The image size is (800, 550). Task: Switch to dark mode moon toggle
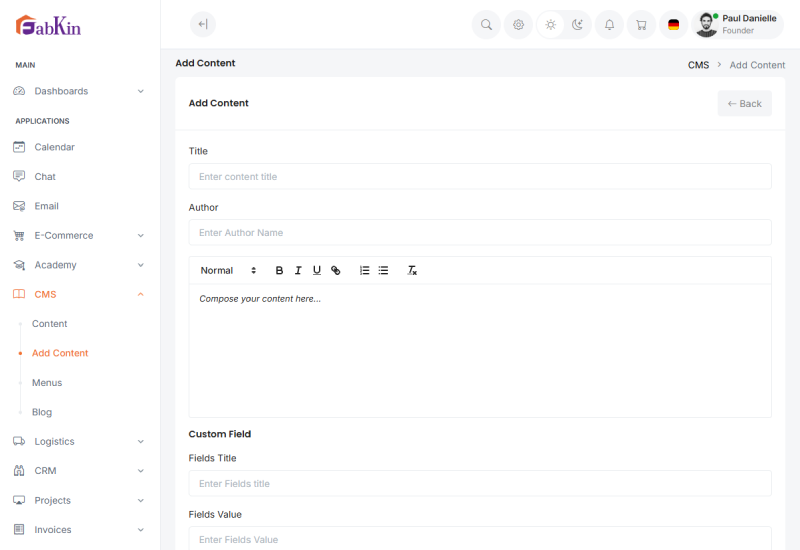coord(577,25)
